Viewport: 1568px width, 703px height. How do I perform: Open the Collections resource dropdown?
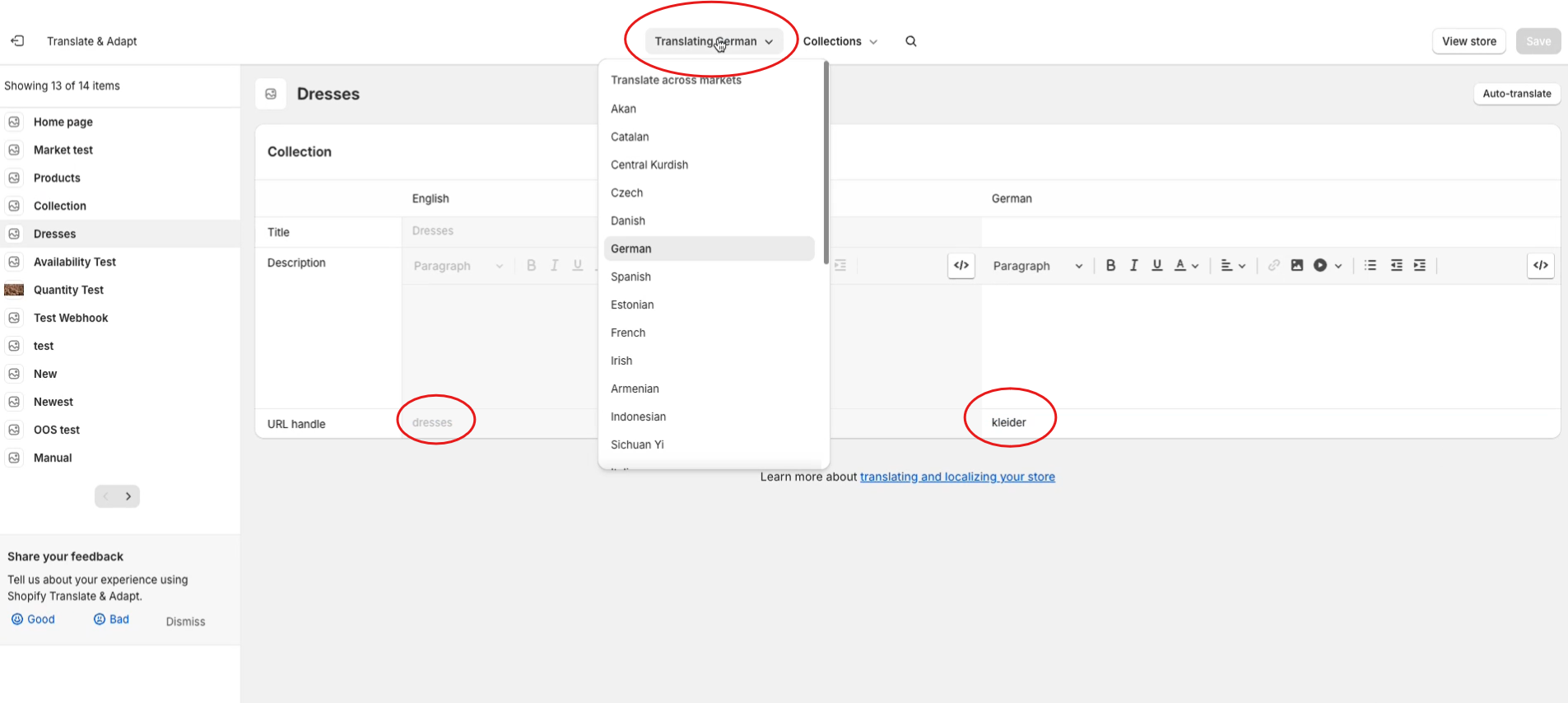pos(840,41)
